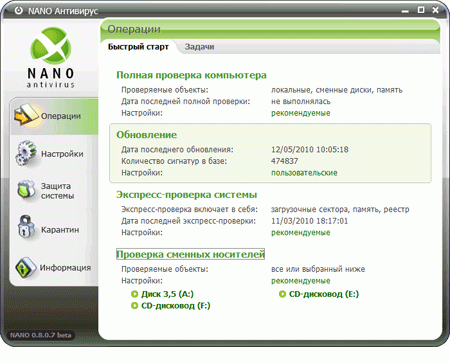Select the Информация sidebar label

point(65,268)
